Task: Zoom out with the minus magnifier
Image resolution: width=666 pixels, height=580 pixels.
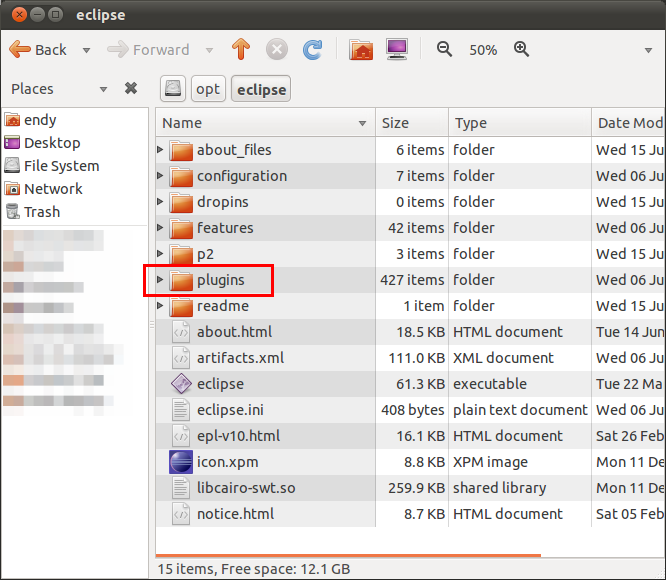Action: pyautogui.click(x=445, y=49)
